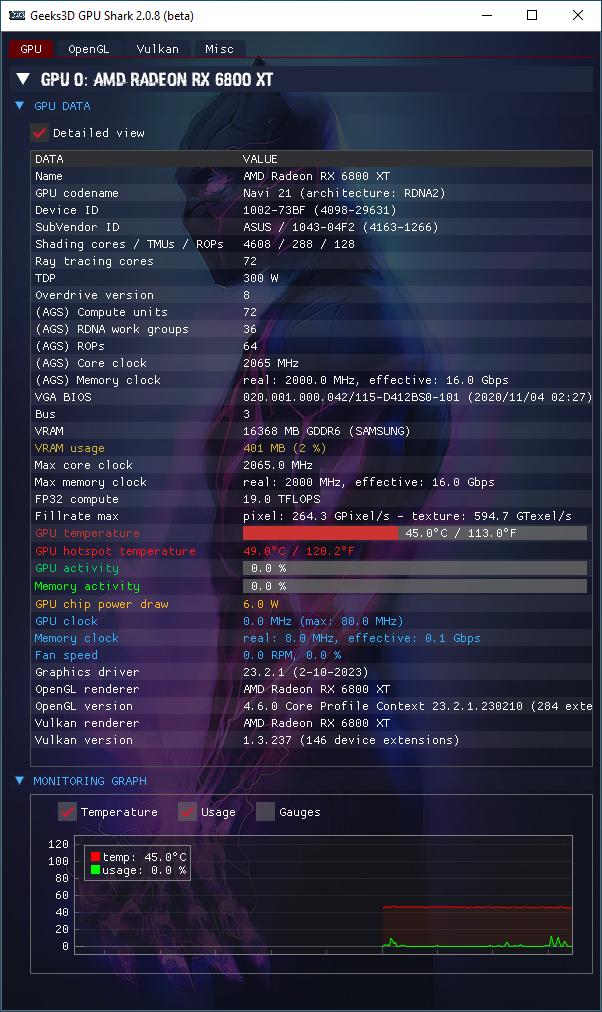Click the red temp legend swatch
Image resolution: width=602 pixels, height=1012 pixels.
(x=95, y=857)
